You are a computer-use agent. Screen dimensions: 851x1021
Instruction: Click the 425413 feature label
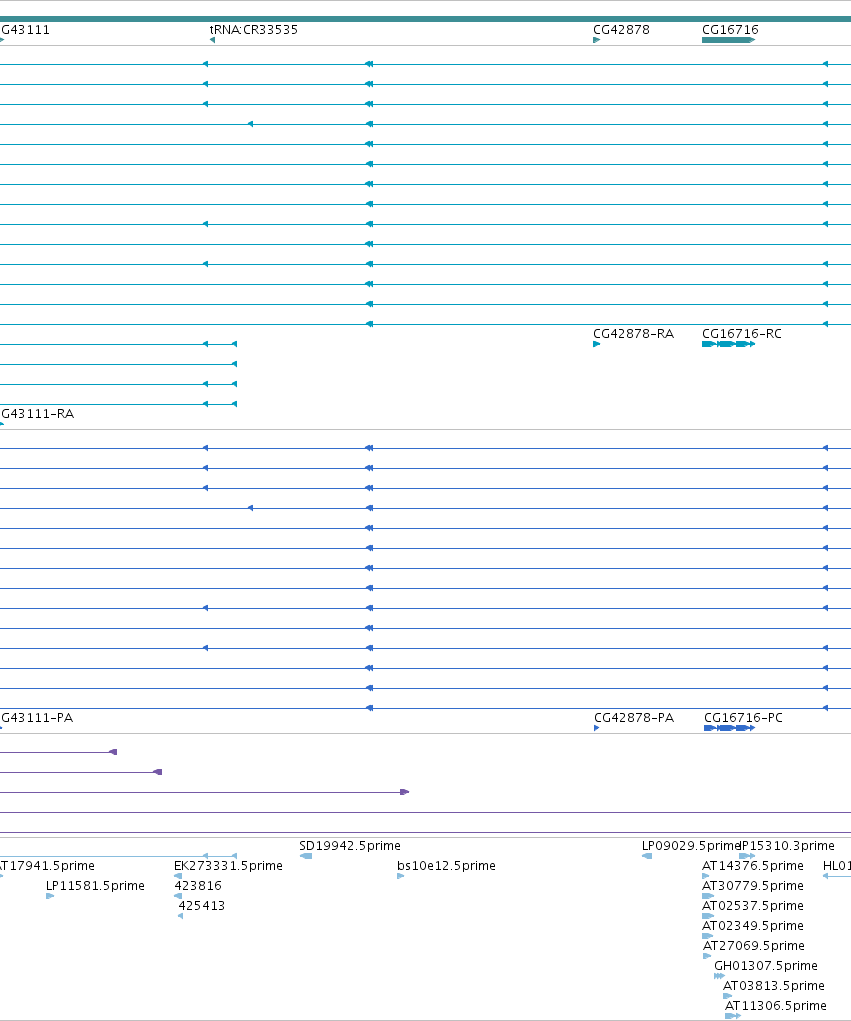[x=201, y=906]
